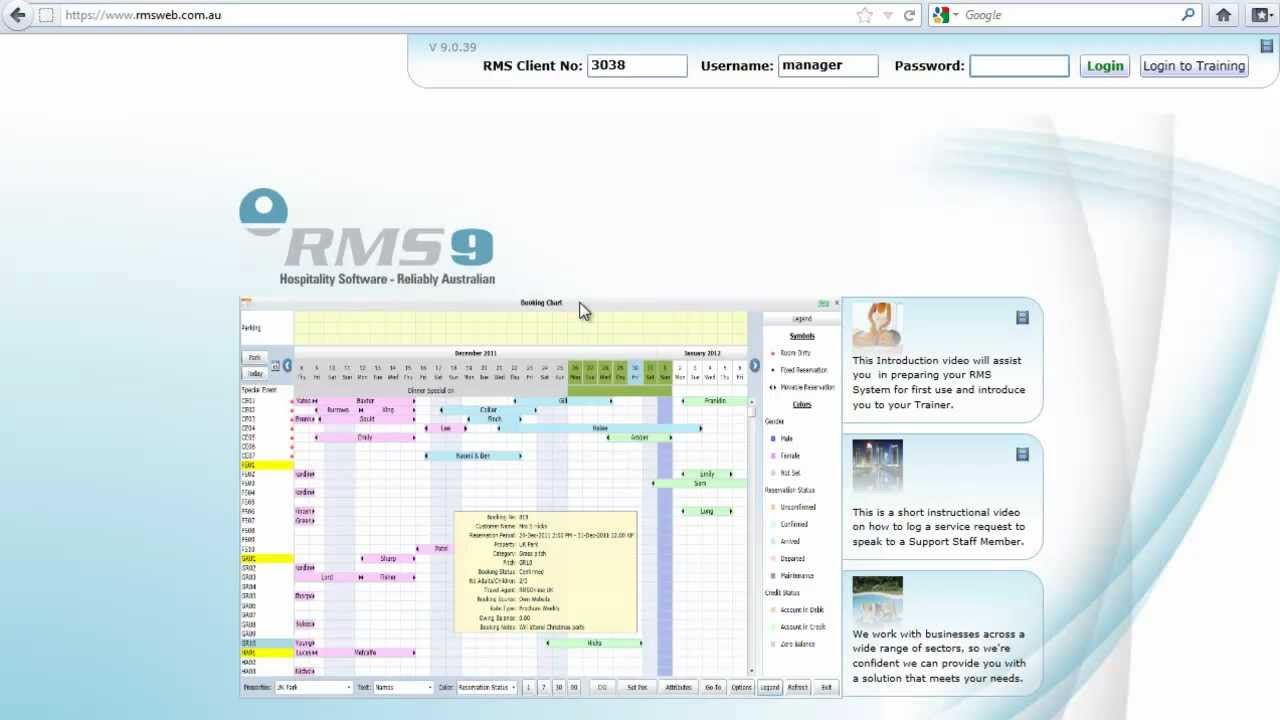Open the Color dropdown showing Reservation Status

pos(486,687)
